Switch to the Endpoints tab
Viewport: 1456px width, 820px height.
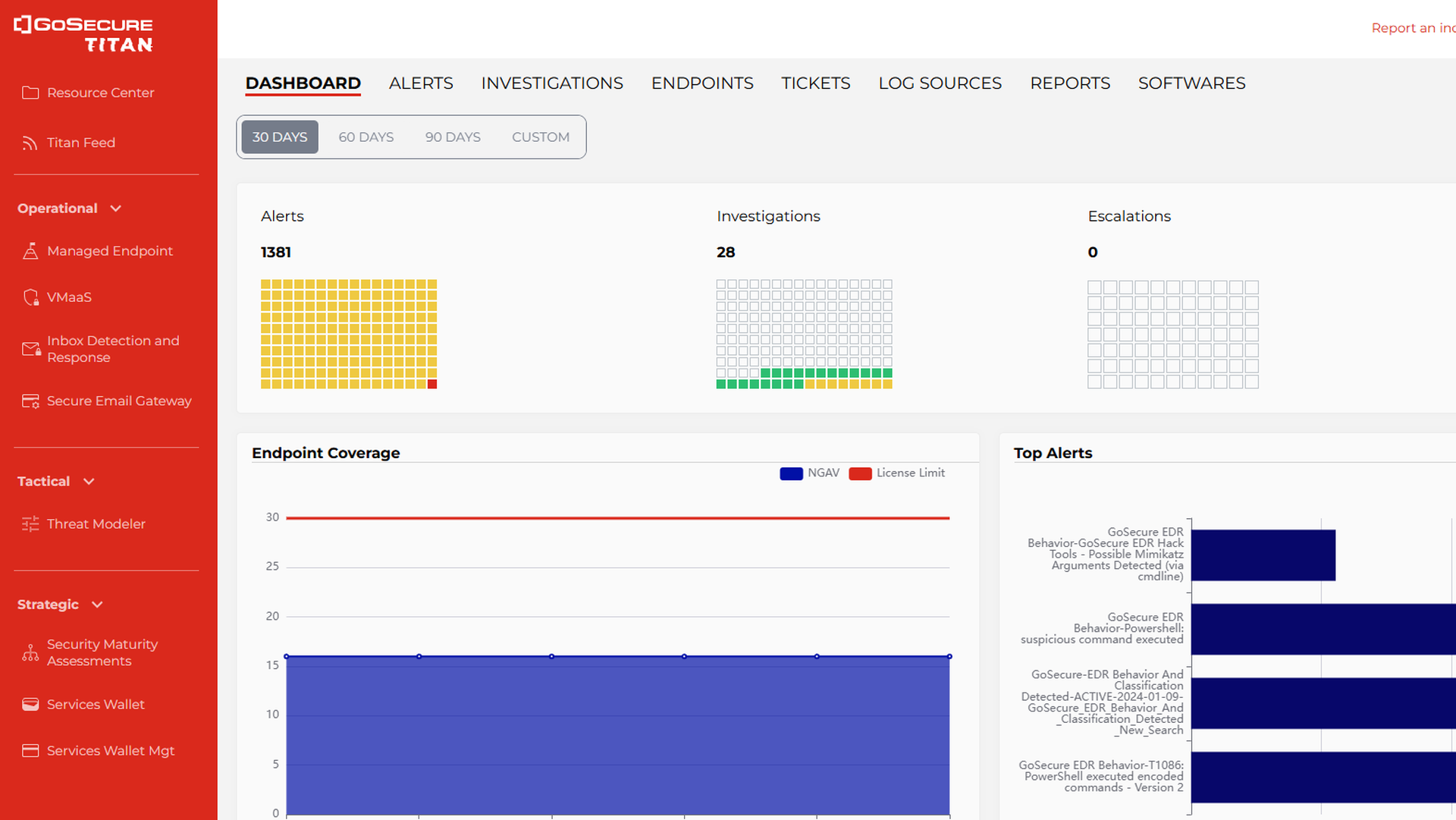click(x=702, y=83)
